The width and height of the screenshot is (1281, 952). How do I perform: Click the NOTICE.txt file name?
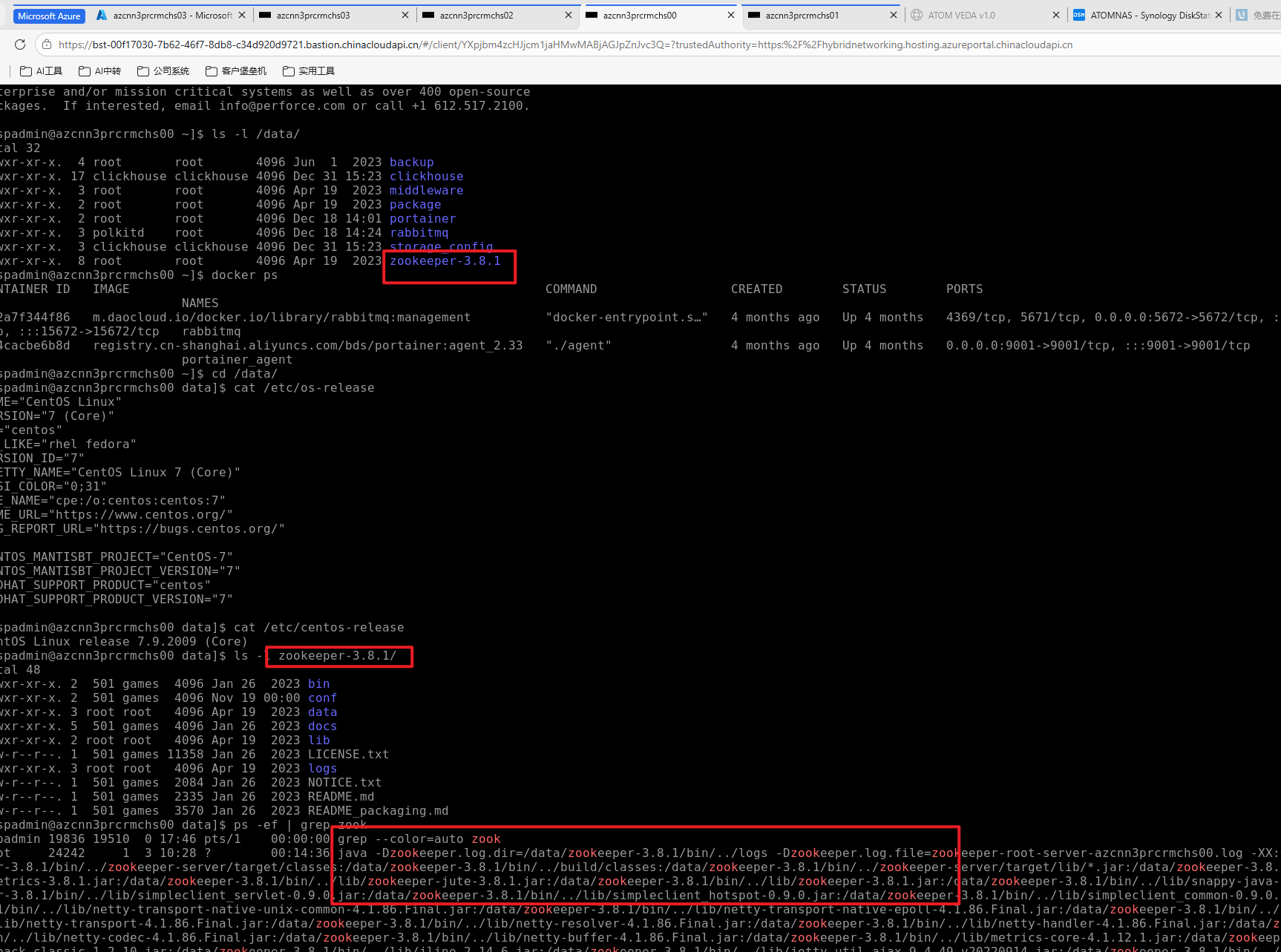pos(345,783)
